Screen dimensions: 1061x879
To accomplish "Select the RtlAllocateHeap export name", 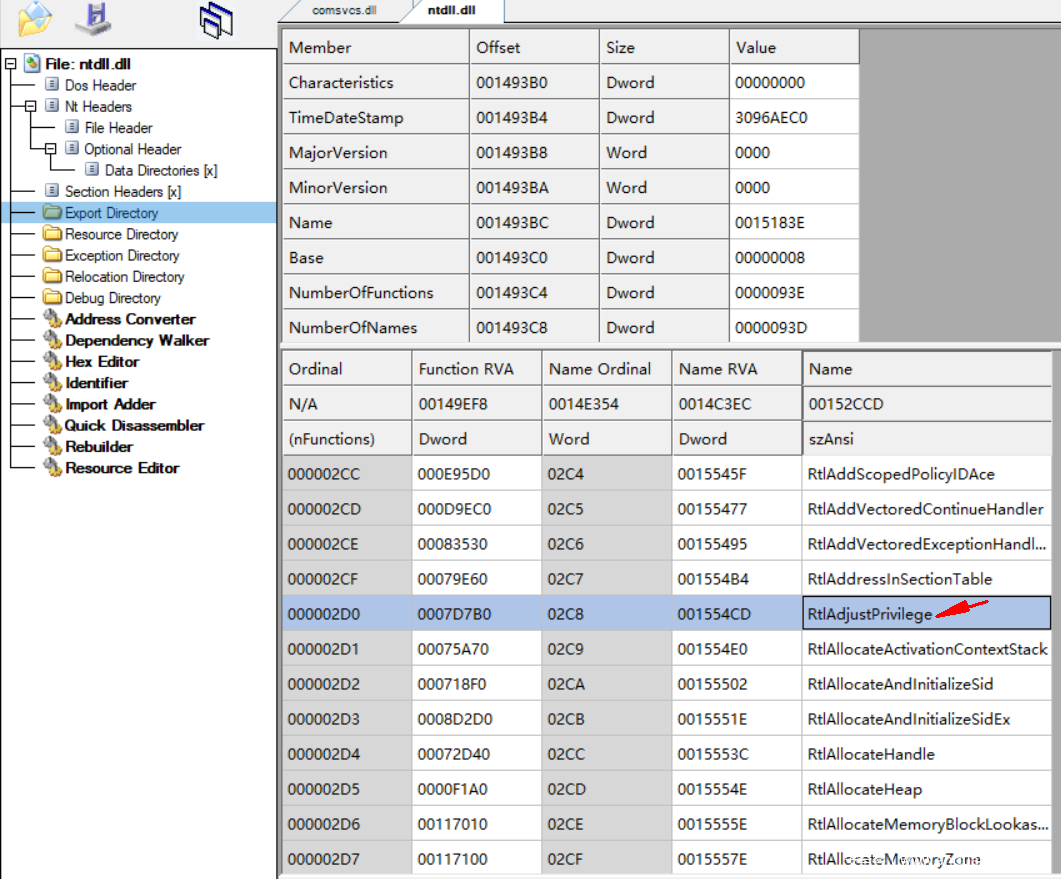I will (864, 789).
